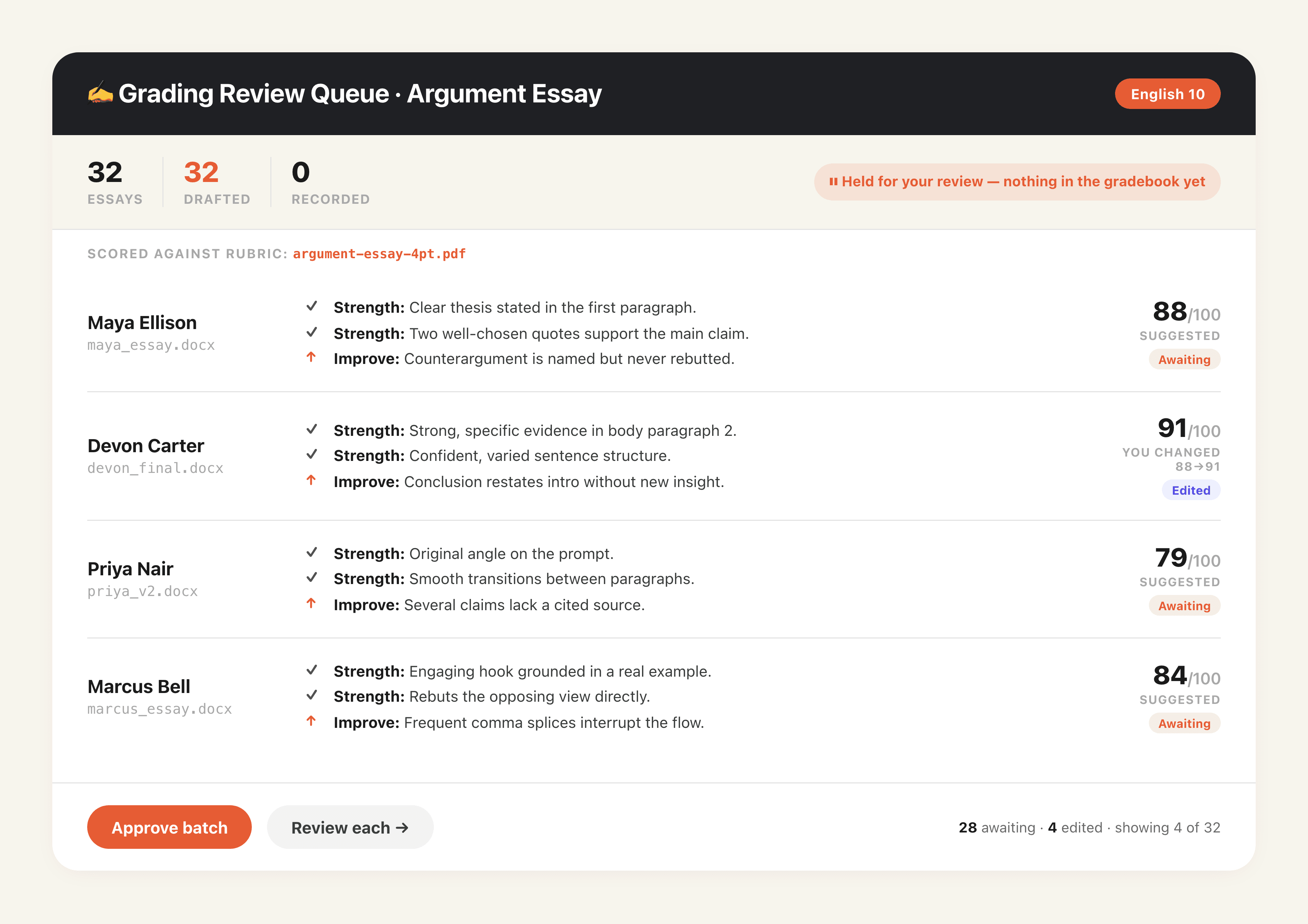The height and width of the screenshot is (924, 1308).
Task: Click checkmark beside 'Rebuts the opposing view'
Action: click(x=312, y=695)
